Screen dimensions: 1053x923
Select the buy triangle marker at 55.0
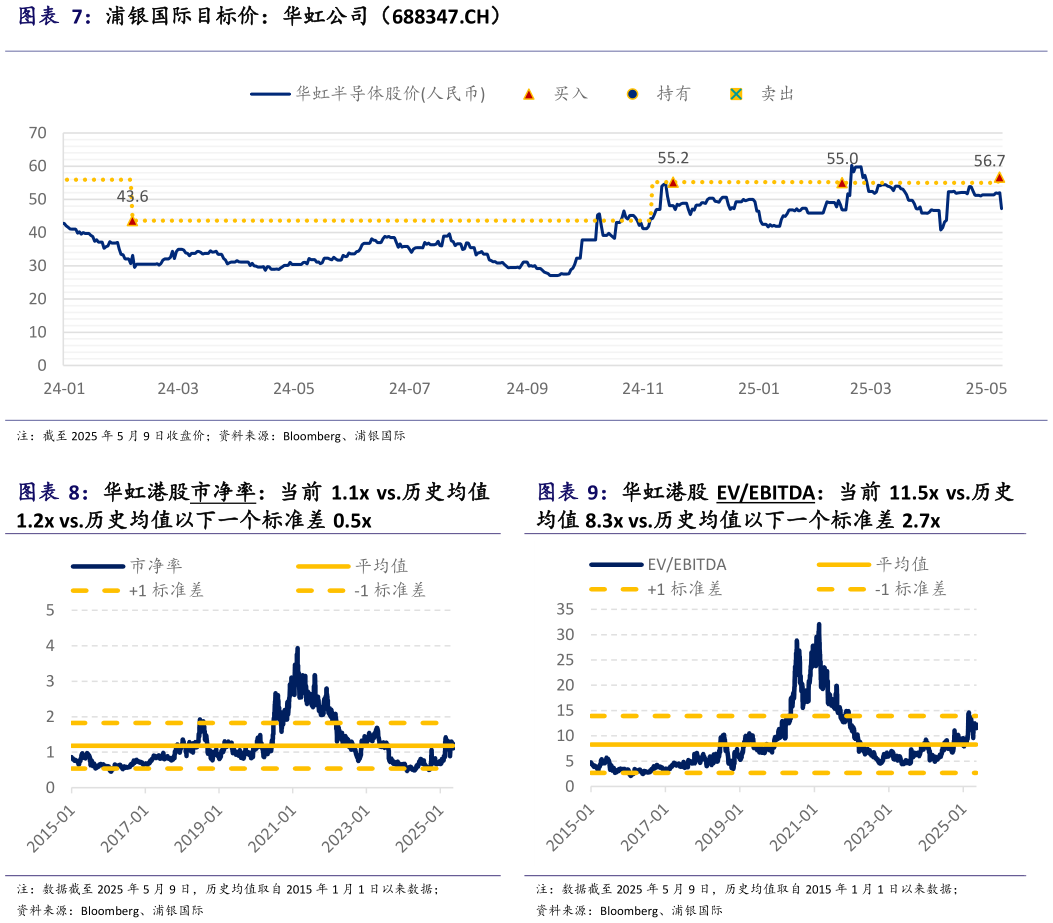click(842, 183)
